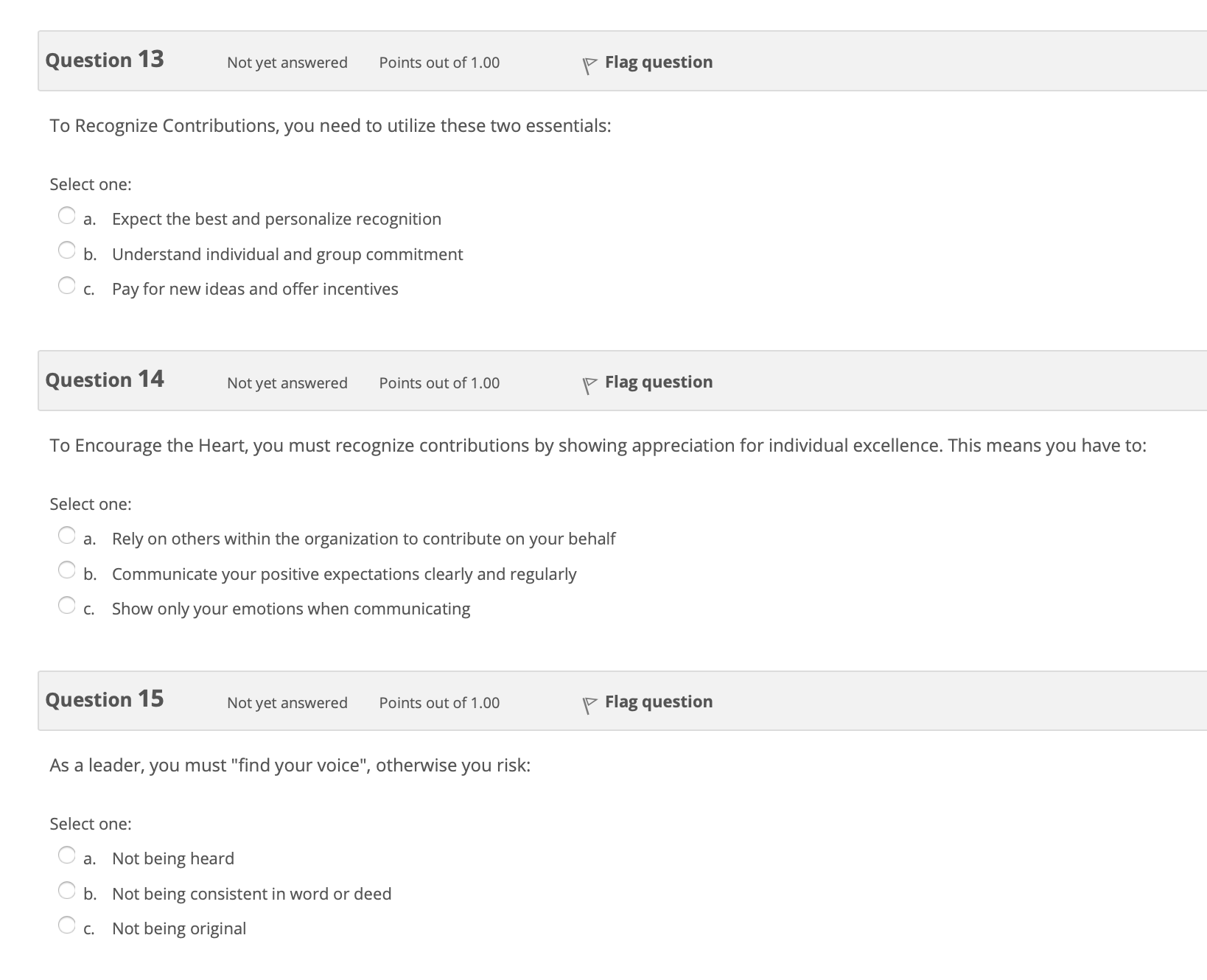Viewport: 1207px width, 980px height.
Task: Click 'Flag question' link in Question 14
Action: point(659,382)
